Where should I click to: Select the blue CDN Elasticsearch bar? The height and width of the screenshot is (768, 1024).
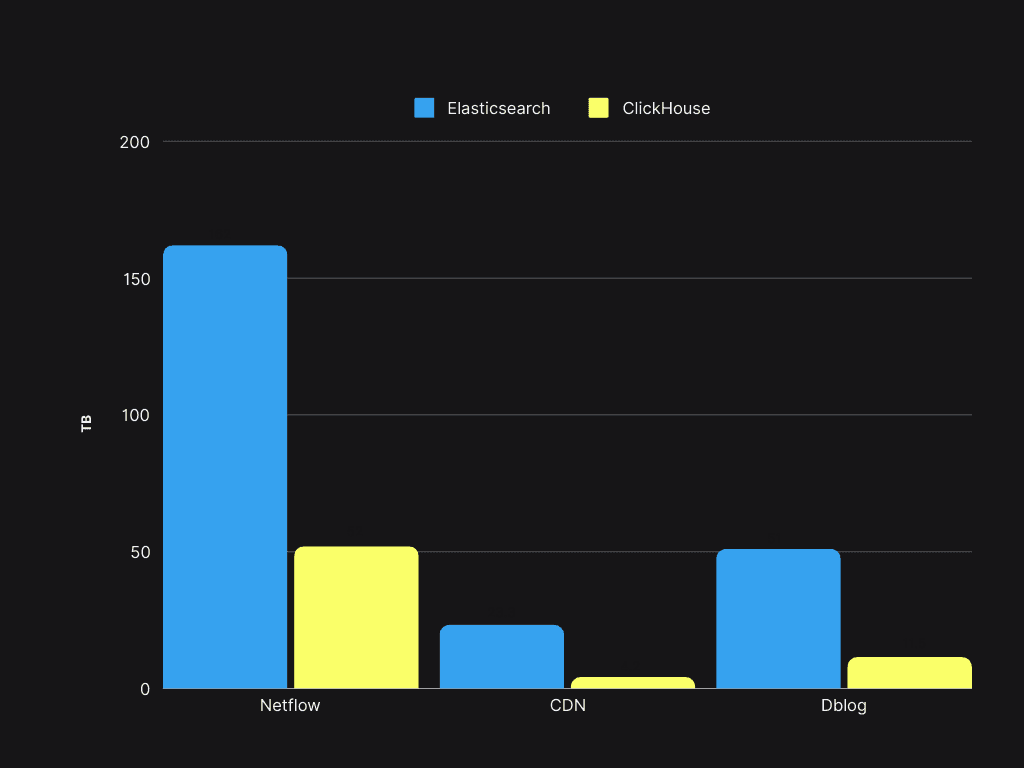502,656
